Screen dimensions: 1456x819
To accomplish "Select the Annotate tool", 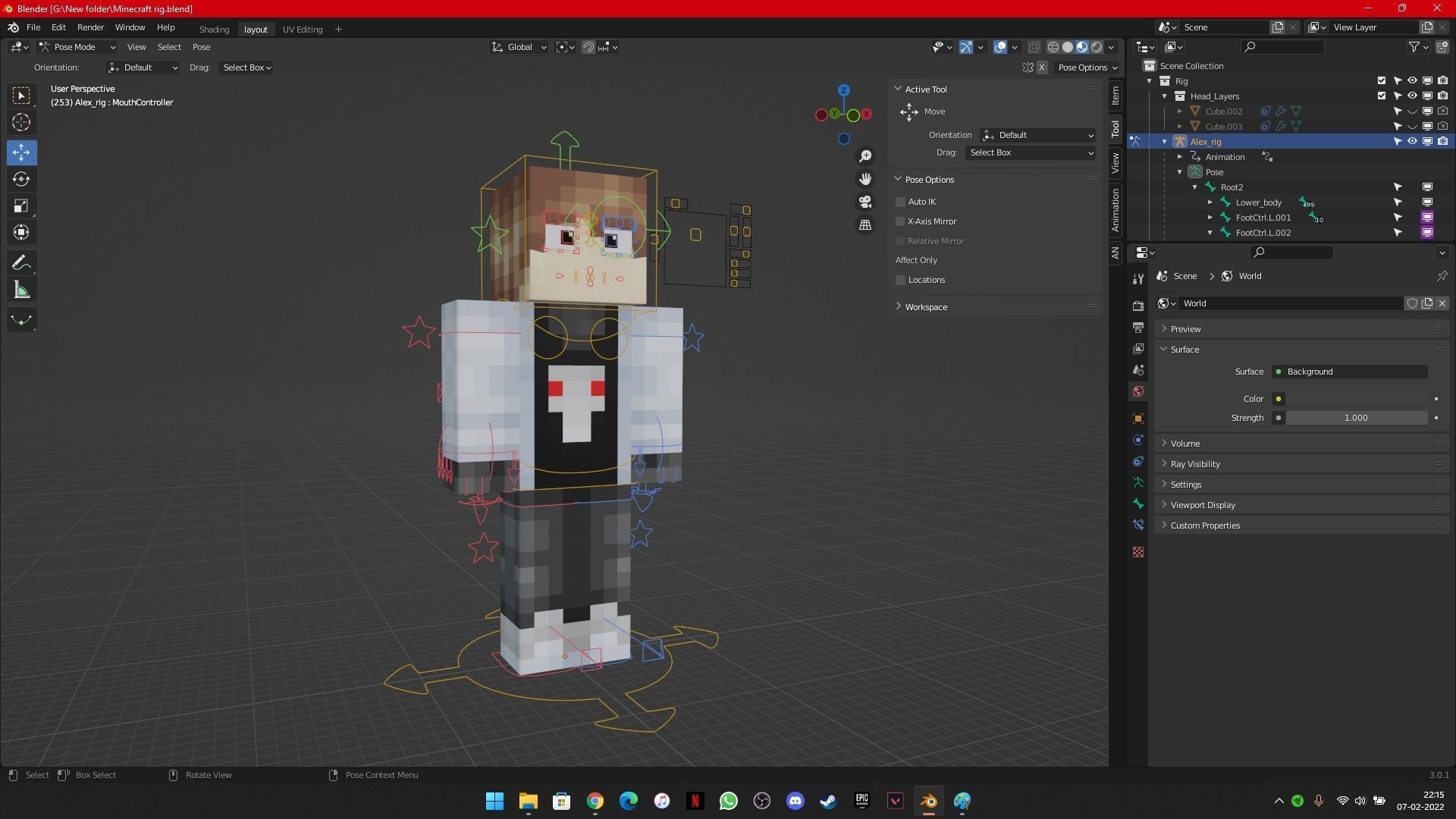I will click(x=21, y=263).
